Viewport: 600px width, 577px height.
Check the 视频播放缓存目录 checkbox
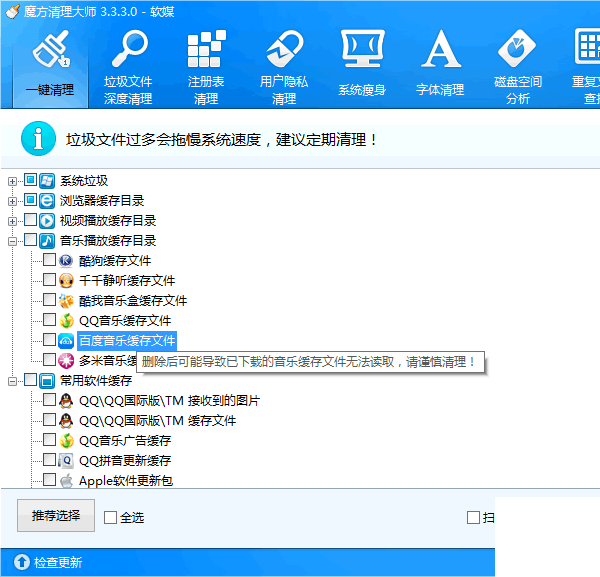point(31,220)
